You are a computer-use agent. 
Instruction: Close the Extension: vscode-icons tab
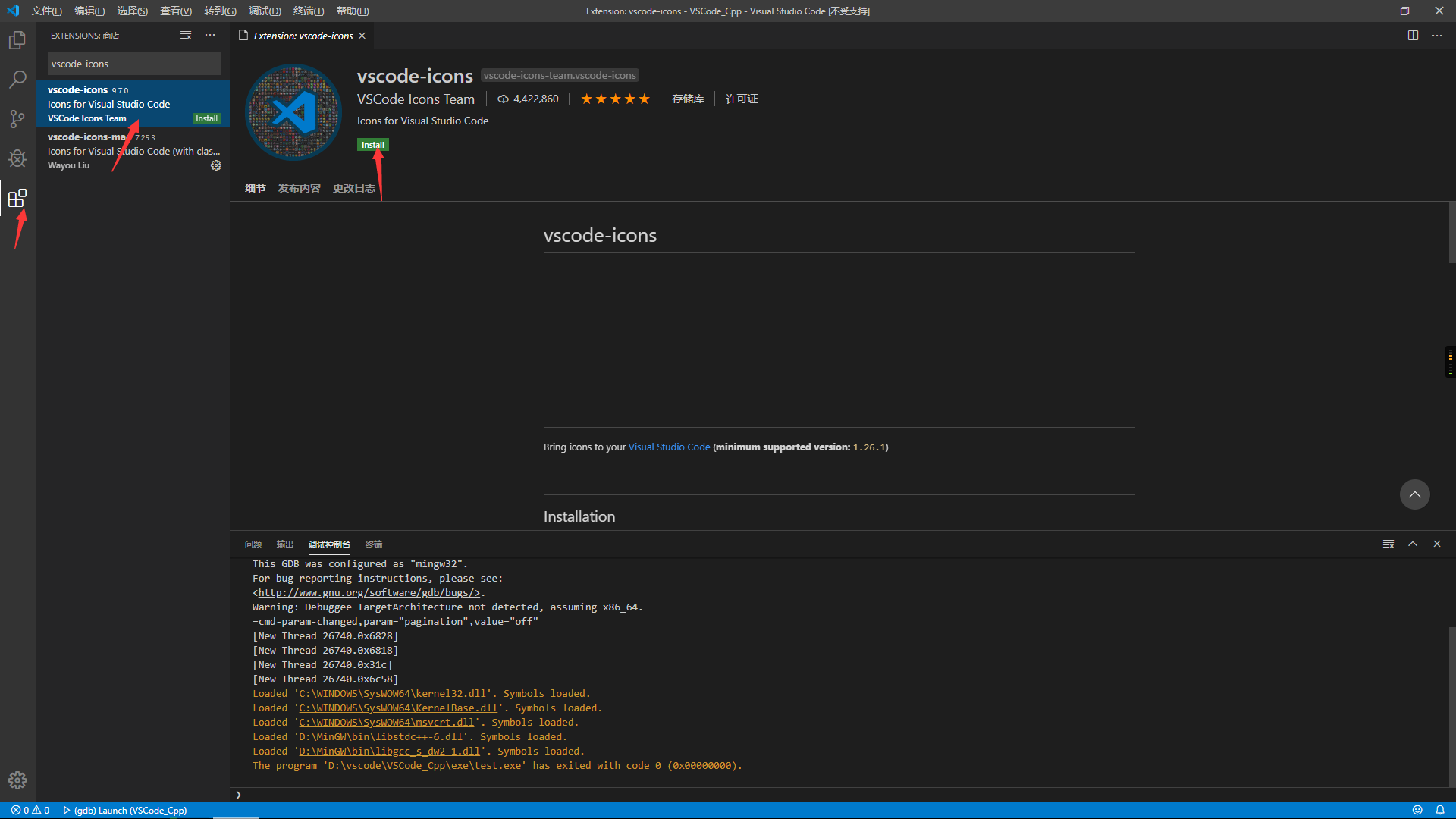pos(362,36)
